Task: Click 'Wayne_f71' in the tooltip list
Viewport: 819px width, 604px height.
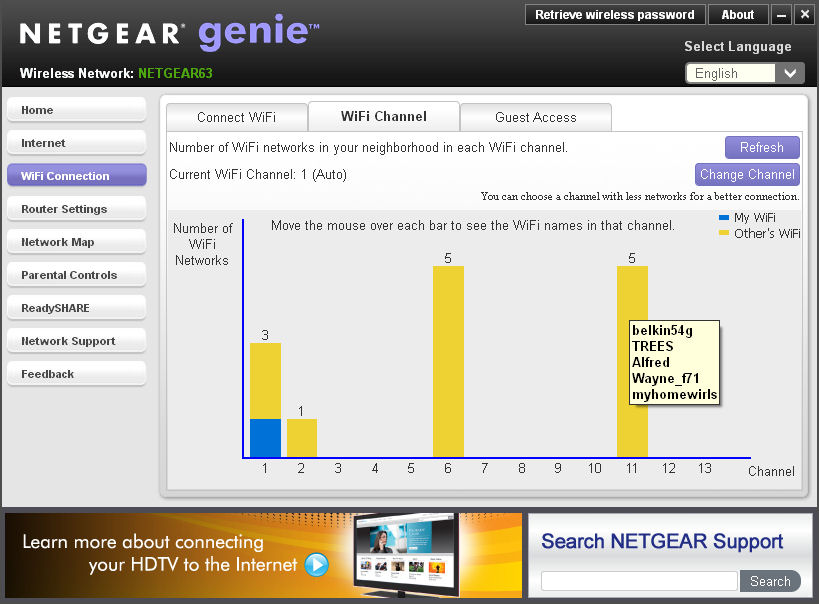Action: 665,378
